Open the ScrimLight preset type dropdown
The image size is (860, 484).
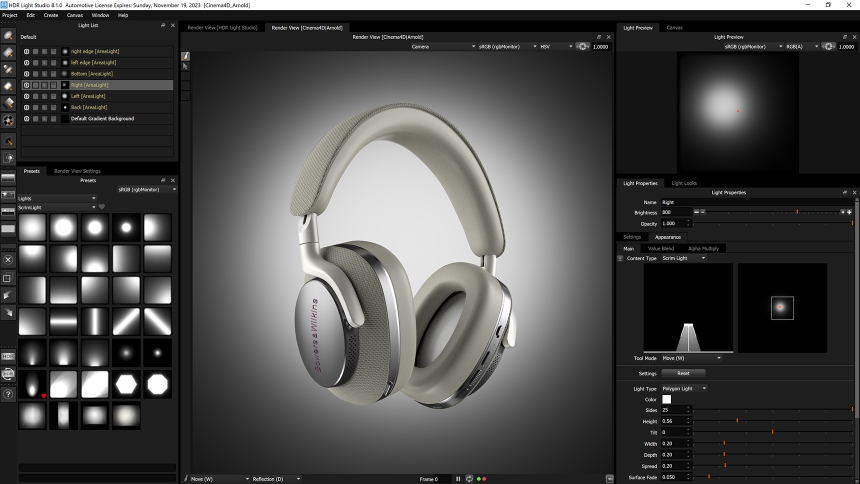57,207
